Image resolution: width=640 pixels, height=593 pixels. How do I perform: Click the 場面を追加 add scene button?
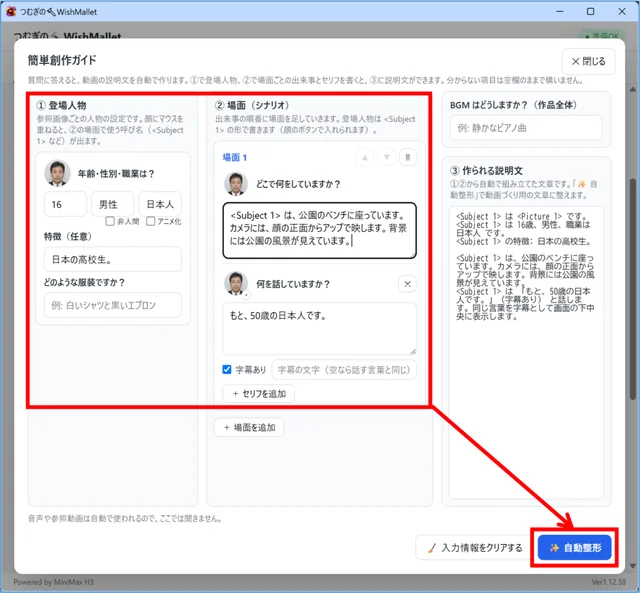[x=249, y=427]
